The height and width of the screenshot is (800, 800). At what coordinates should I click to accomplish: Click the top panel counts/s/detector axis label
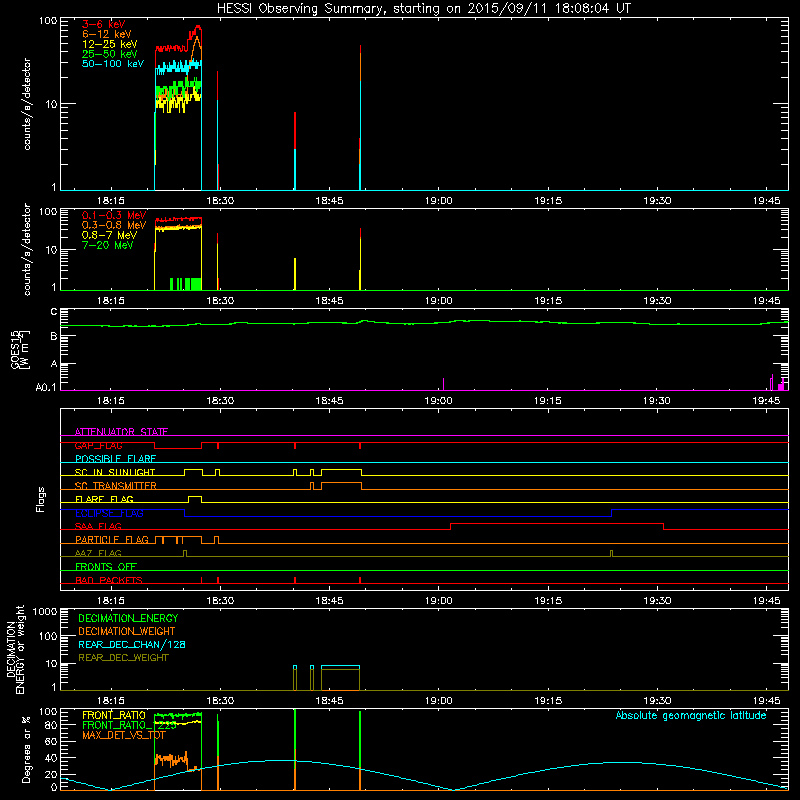click(x=27, y=104)
